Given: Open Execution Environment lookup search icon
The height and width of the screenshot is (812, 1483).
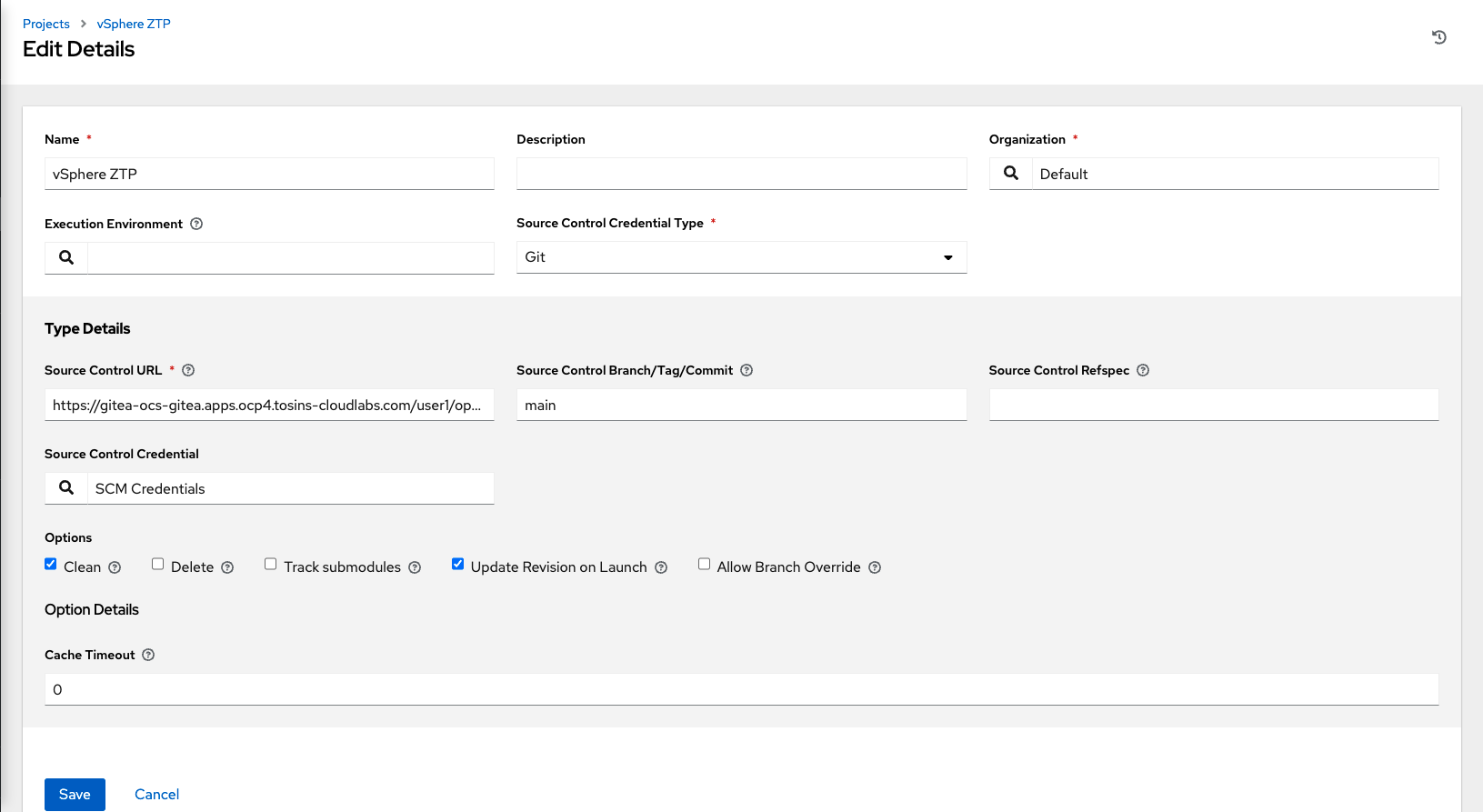Looking at the screenshot, I should (x=66, y=257).
